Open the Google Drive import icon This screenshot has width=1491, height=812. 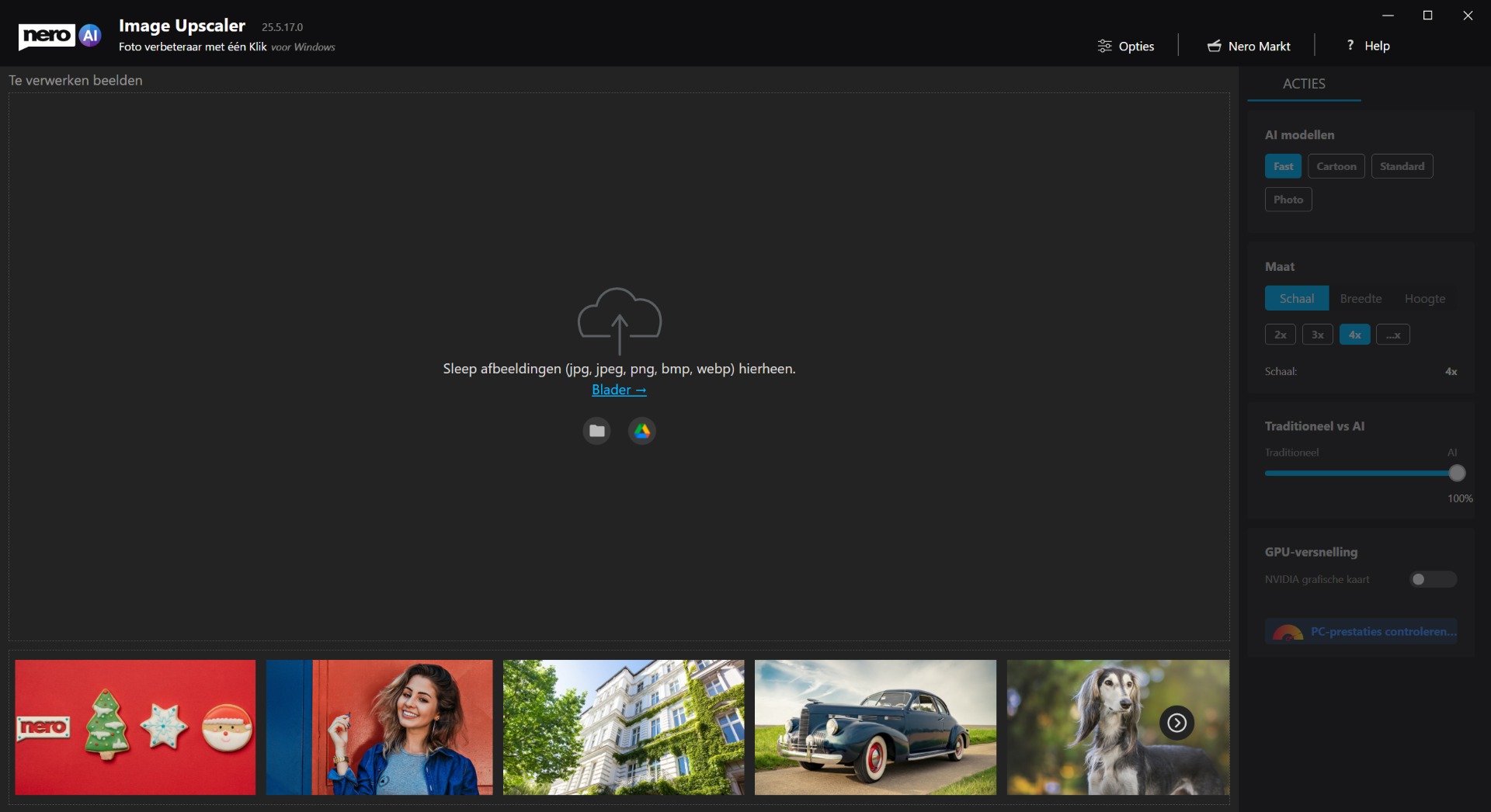tap(641, 431)
